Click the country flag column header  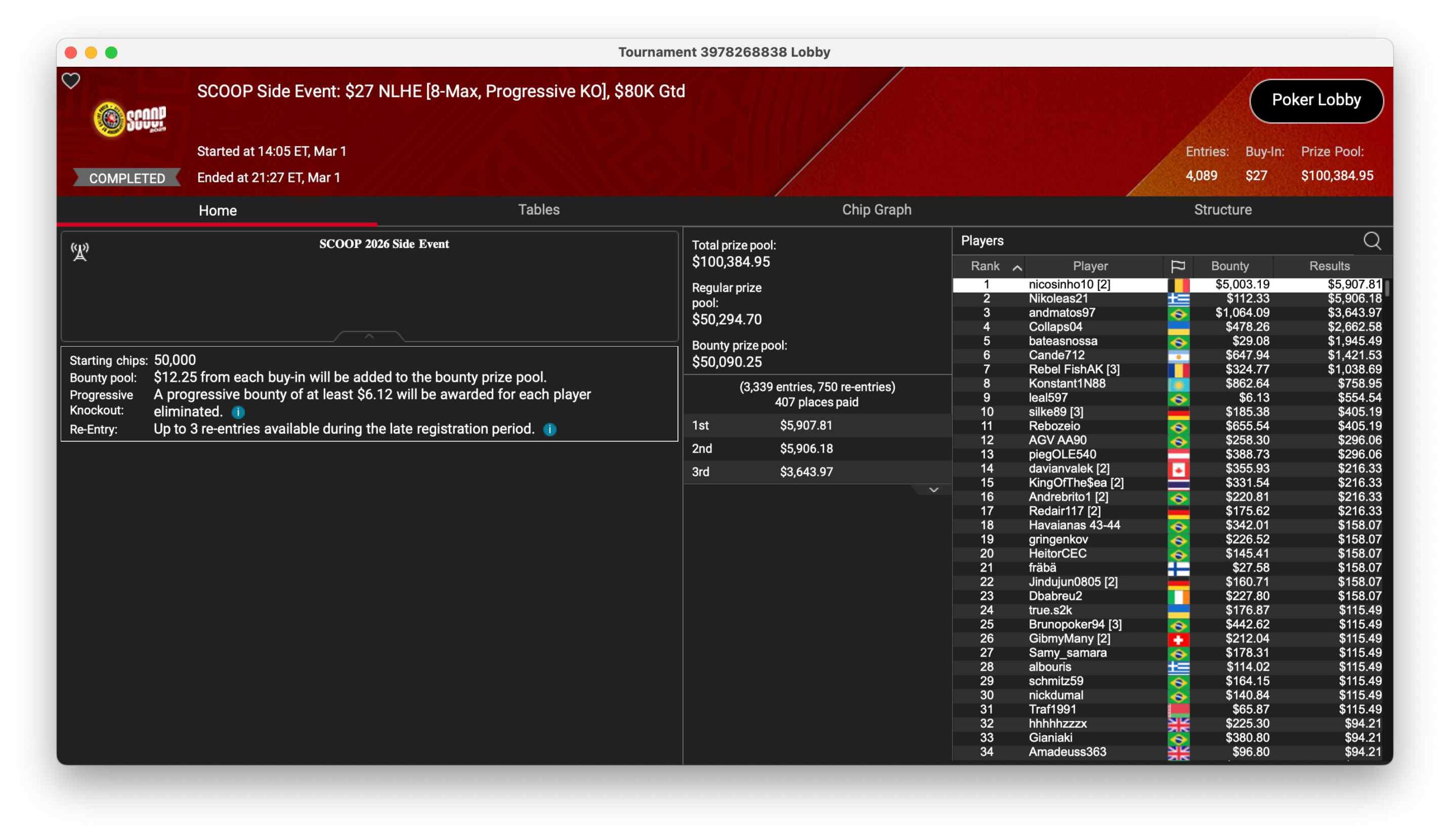click(x=1177, y=266)
